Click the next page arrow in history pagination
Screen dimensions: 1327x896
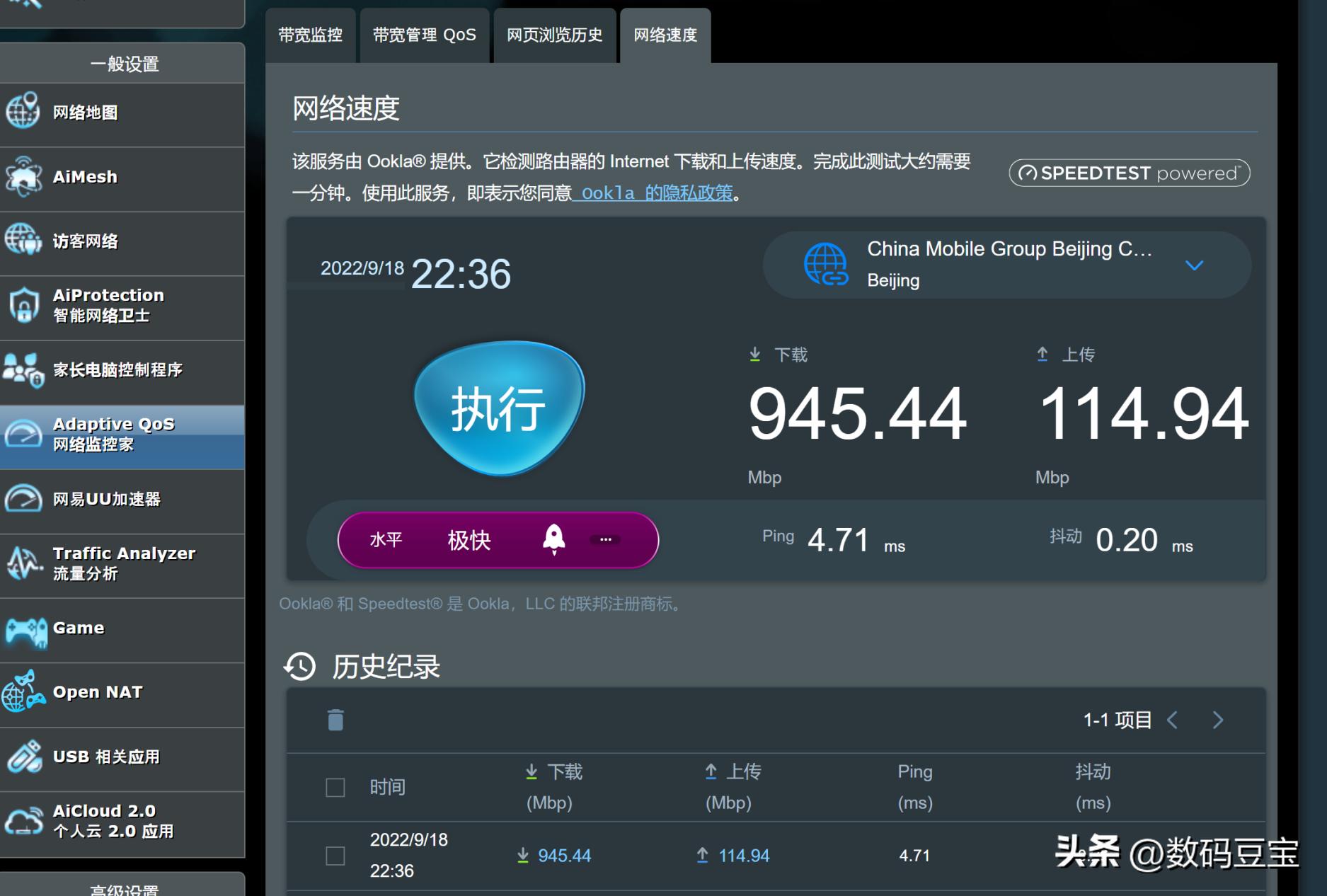(1218, 720)
